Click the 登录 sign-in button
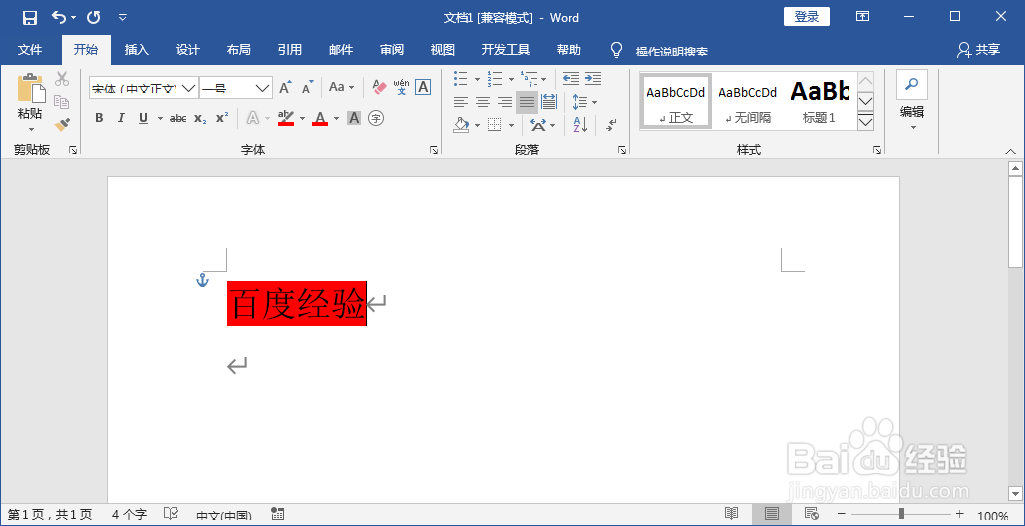 click(x=807, y=17)
